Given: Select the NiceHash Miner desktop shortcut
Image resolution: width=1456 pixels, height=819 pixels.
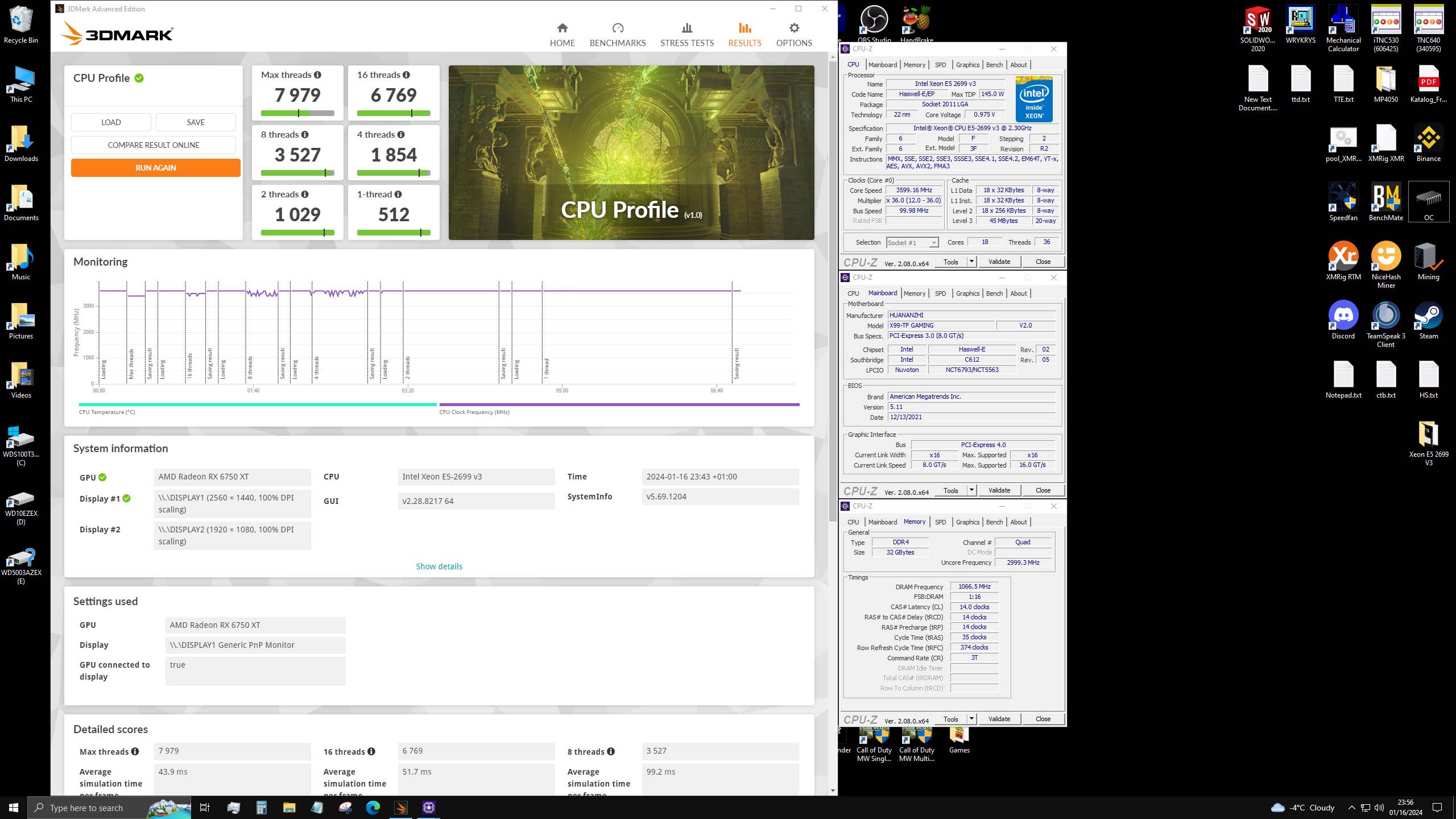Looking at the screenshot, I should coord(1386,265).
